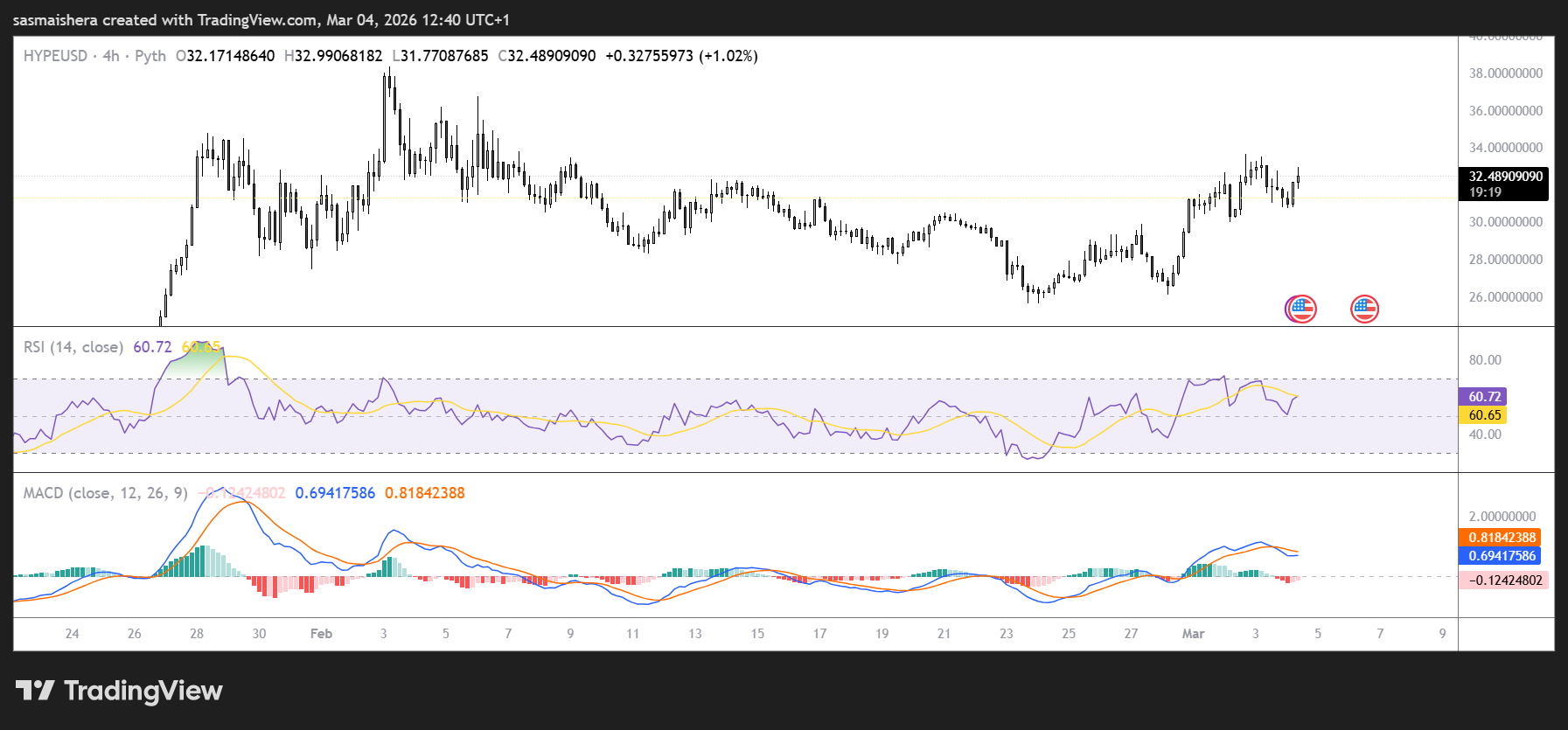Select the HYPEUSD · 4h · Pyth symbol title
The width and height of the screenshot is (1568, 730).
click(x=94, y=56)
